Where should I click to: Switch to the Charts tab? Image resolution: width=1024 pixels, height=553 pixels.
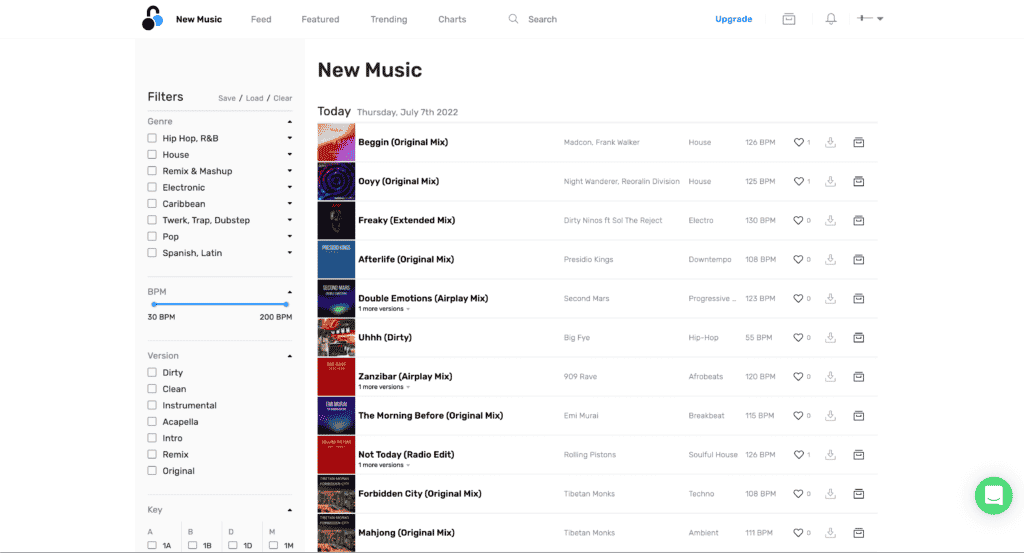pyautogui.click(x=452, y=19)
